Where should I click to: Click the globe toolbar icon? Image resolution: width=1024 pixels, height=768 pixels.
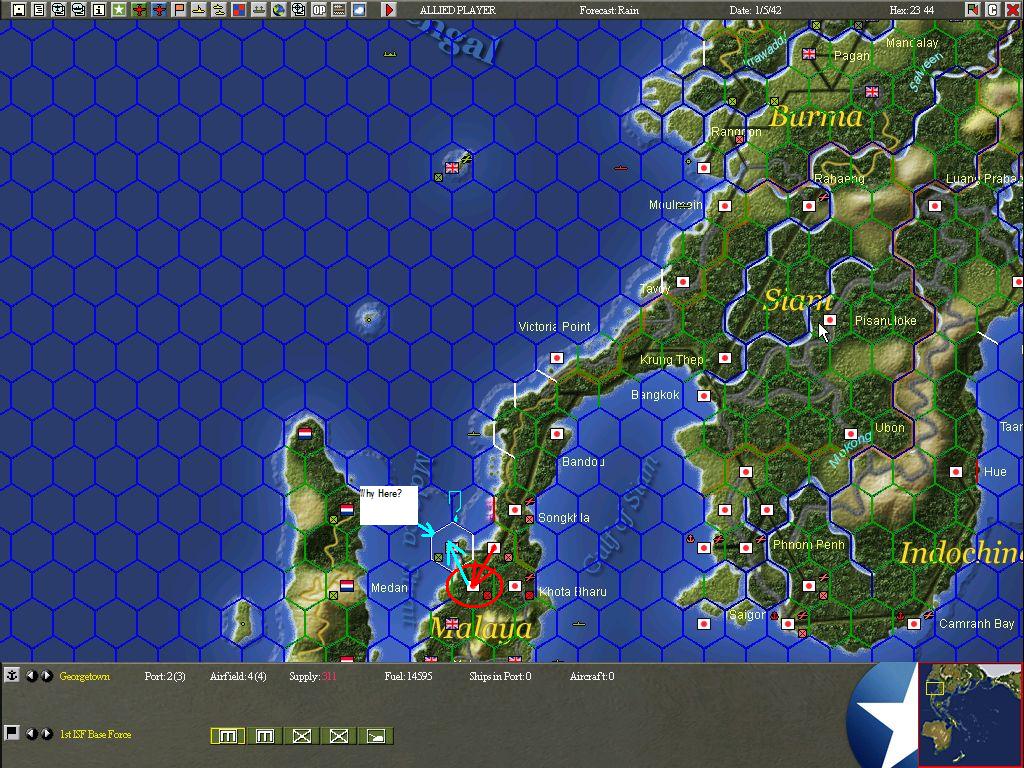click(278, 10)
